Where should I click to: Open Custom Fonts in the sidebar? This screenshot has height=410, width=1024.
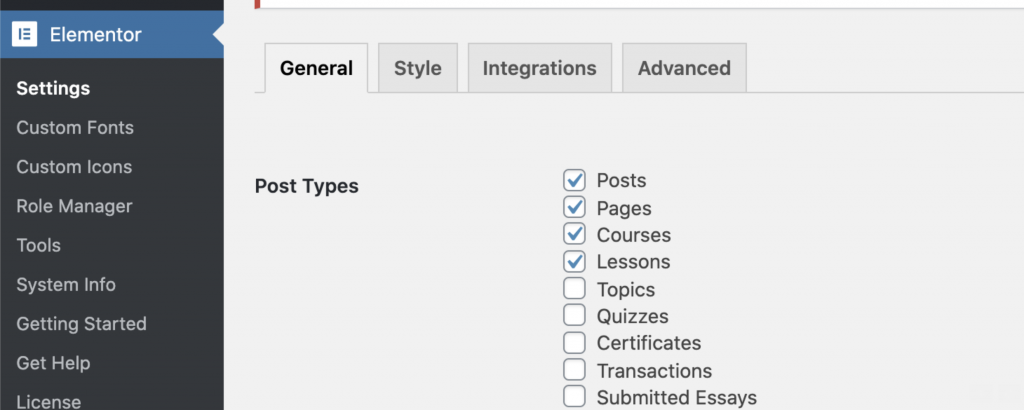click(75, 127)
